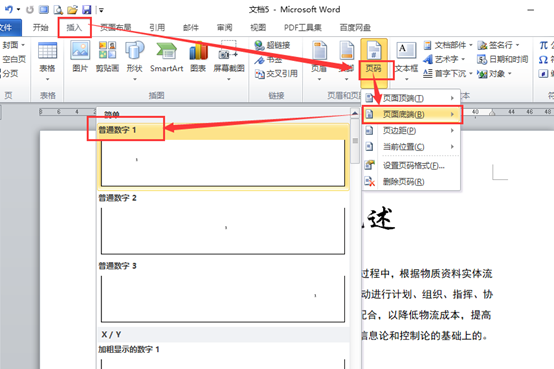554x369 pixels.
Task: Click the undo icon in title bar
Action: (8, 10)
